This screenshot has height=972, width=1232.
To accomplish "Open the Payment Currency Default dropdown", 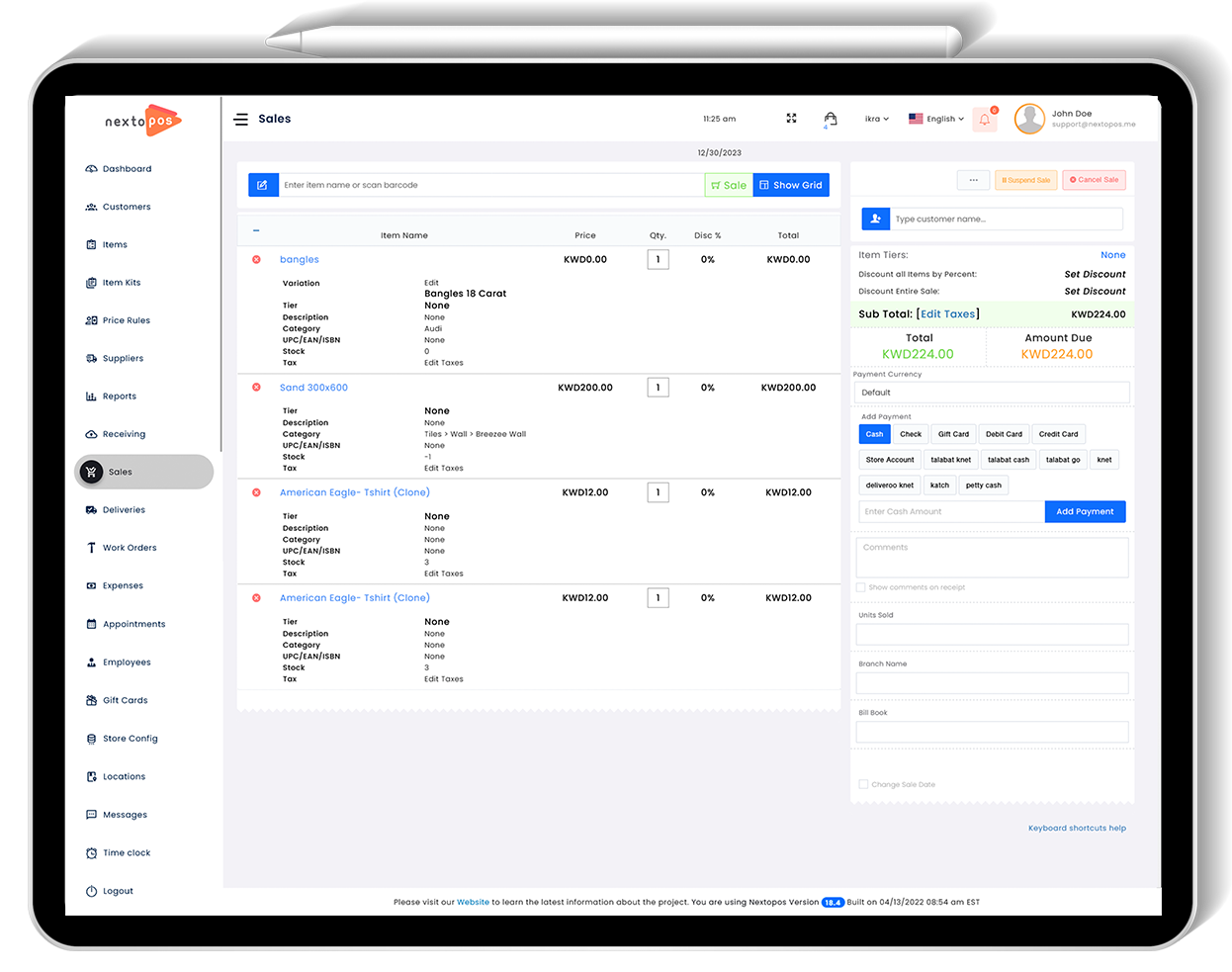I will (992, 393).
